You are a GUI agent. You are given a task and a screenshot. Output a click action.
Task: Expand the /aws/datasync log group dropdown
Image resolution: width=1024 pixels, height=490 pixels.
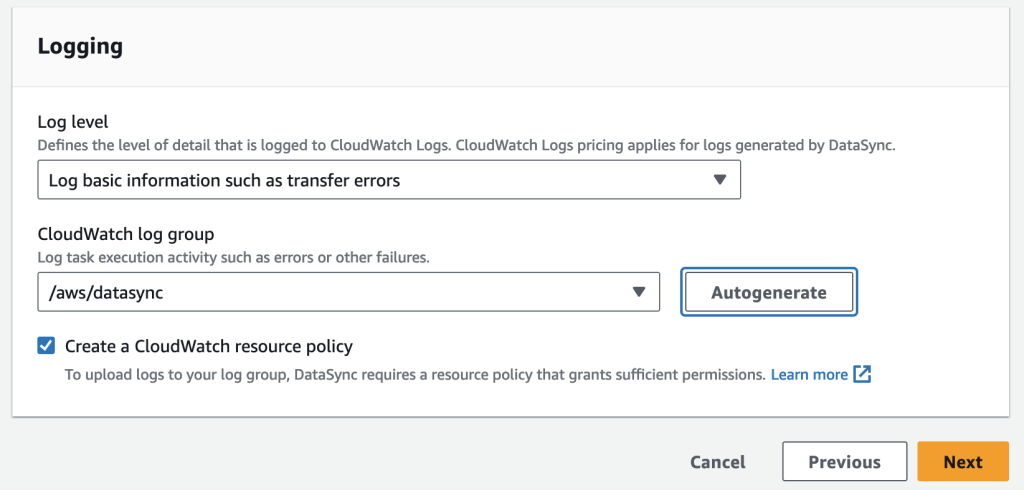(348, 292)
